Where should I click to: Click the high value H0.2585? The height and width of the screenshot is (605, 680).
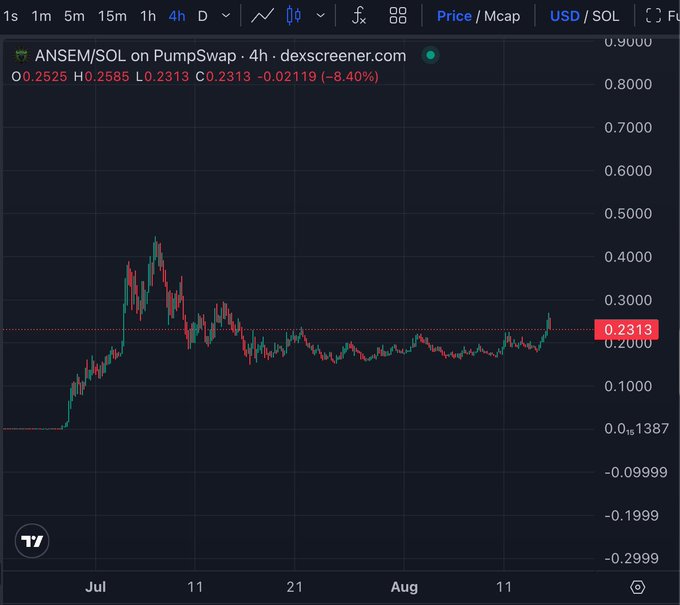[x=101, y=77]
